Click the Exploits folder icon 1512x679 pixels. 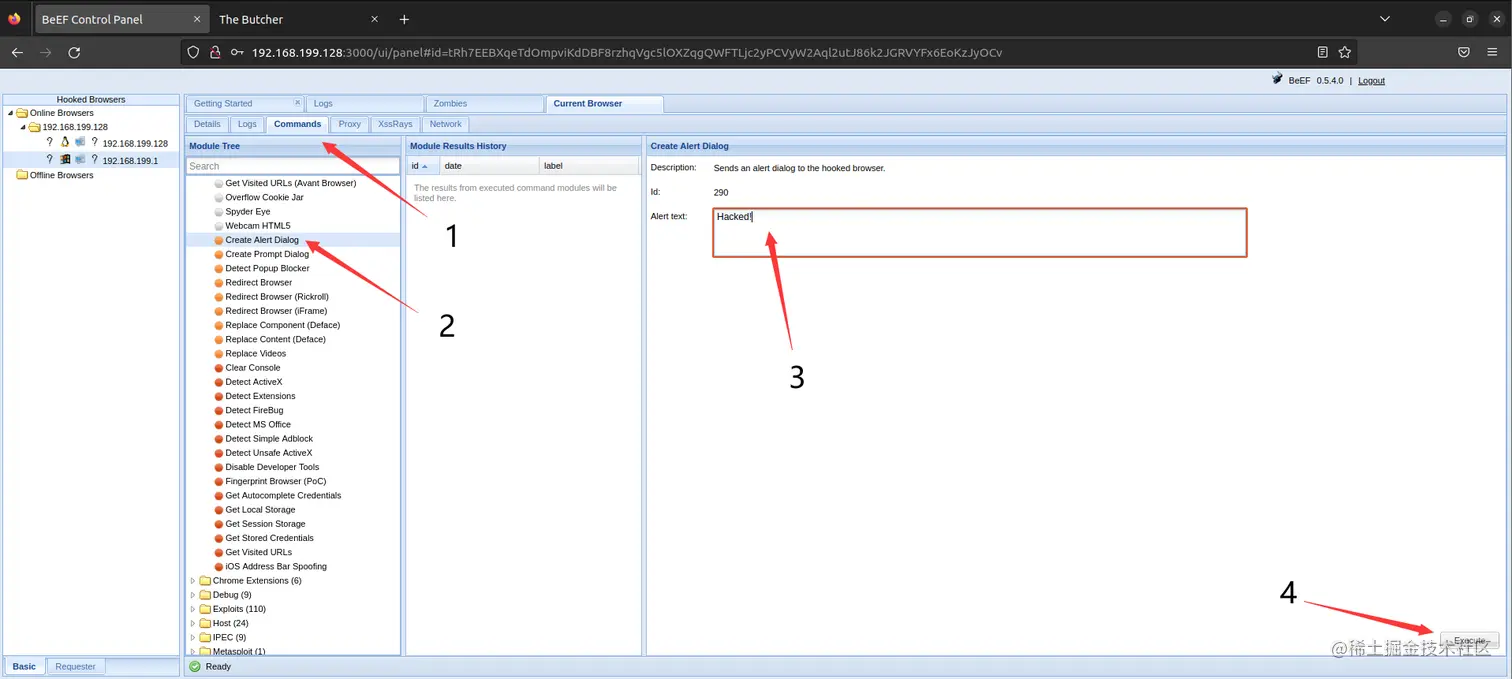click(x=205, y=609)
